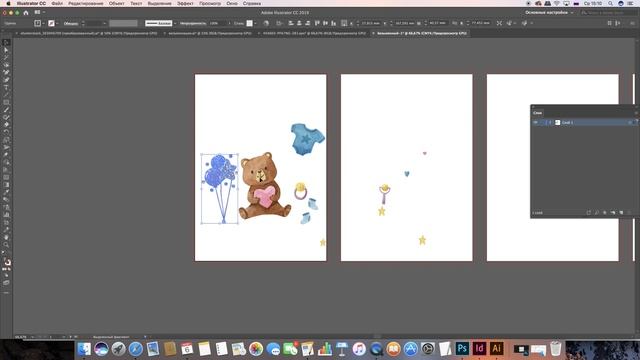This screenshot has width=640, height=360.
Task: Select the Zoom tool
Action: 6,244
